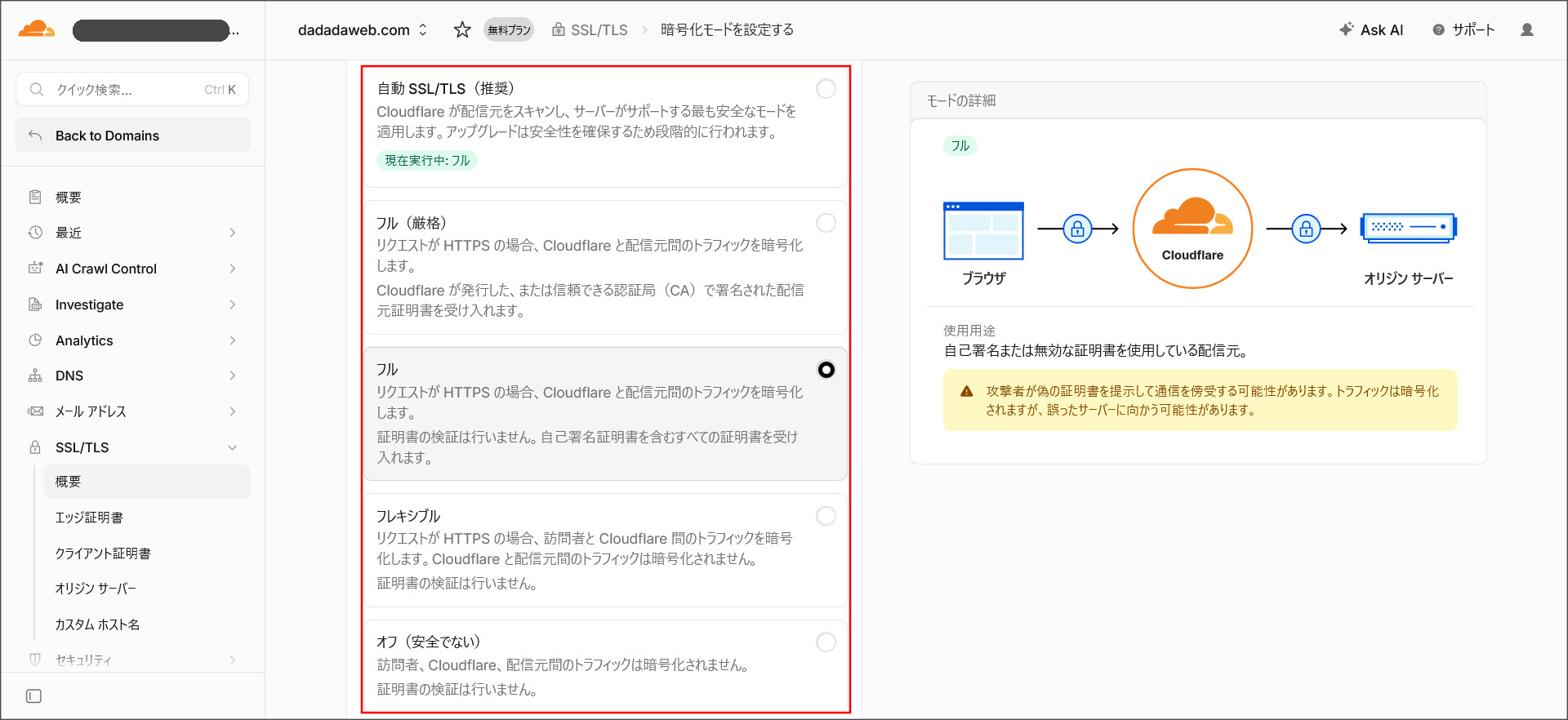Click the 最近 clock icon
Screen dimensions: 1568x720
[35, 233]
